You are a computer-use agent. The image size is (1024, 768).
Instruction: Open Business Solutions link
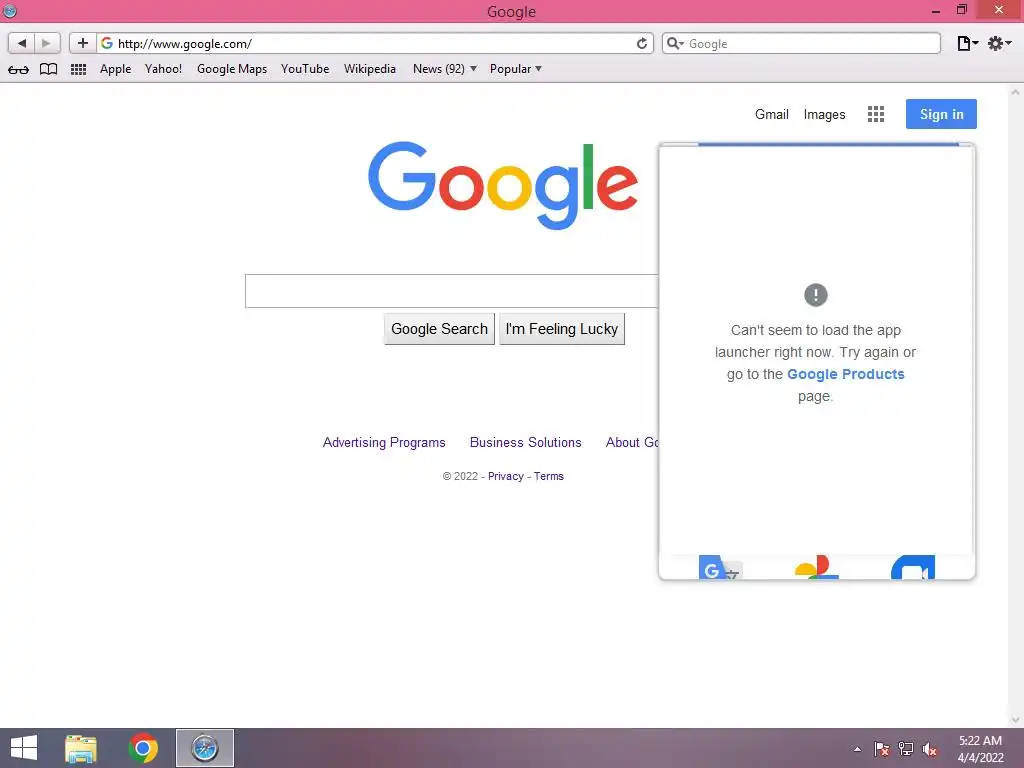tap(526, 442)
